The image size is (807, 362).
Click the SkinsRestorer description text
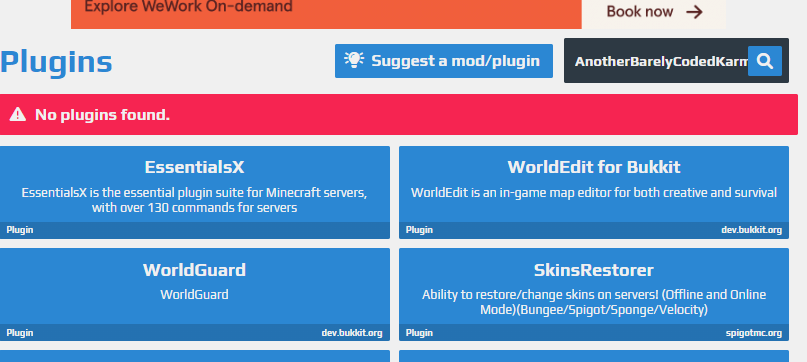(x=594, y=302)
